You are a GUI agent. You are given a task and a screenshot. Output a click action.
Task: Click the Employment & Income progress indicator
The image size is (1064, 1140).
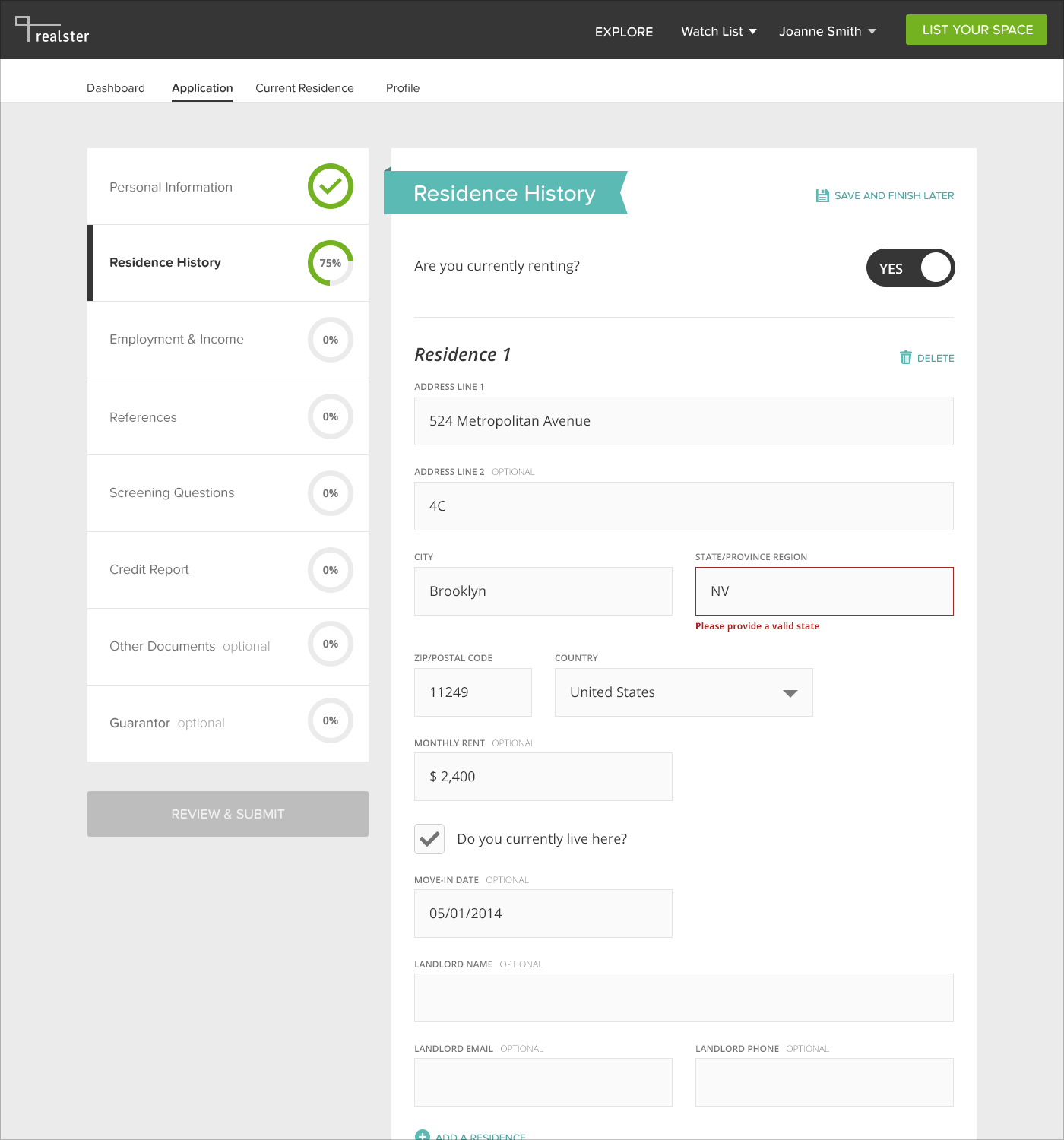(x=330, y=340)
